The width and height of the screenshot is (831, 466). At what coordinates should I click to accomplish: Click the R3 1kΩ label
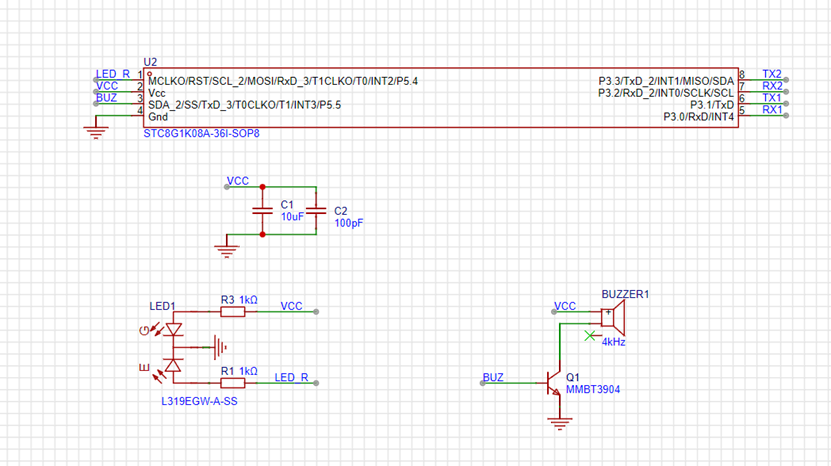(239, 300)
